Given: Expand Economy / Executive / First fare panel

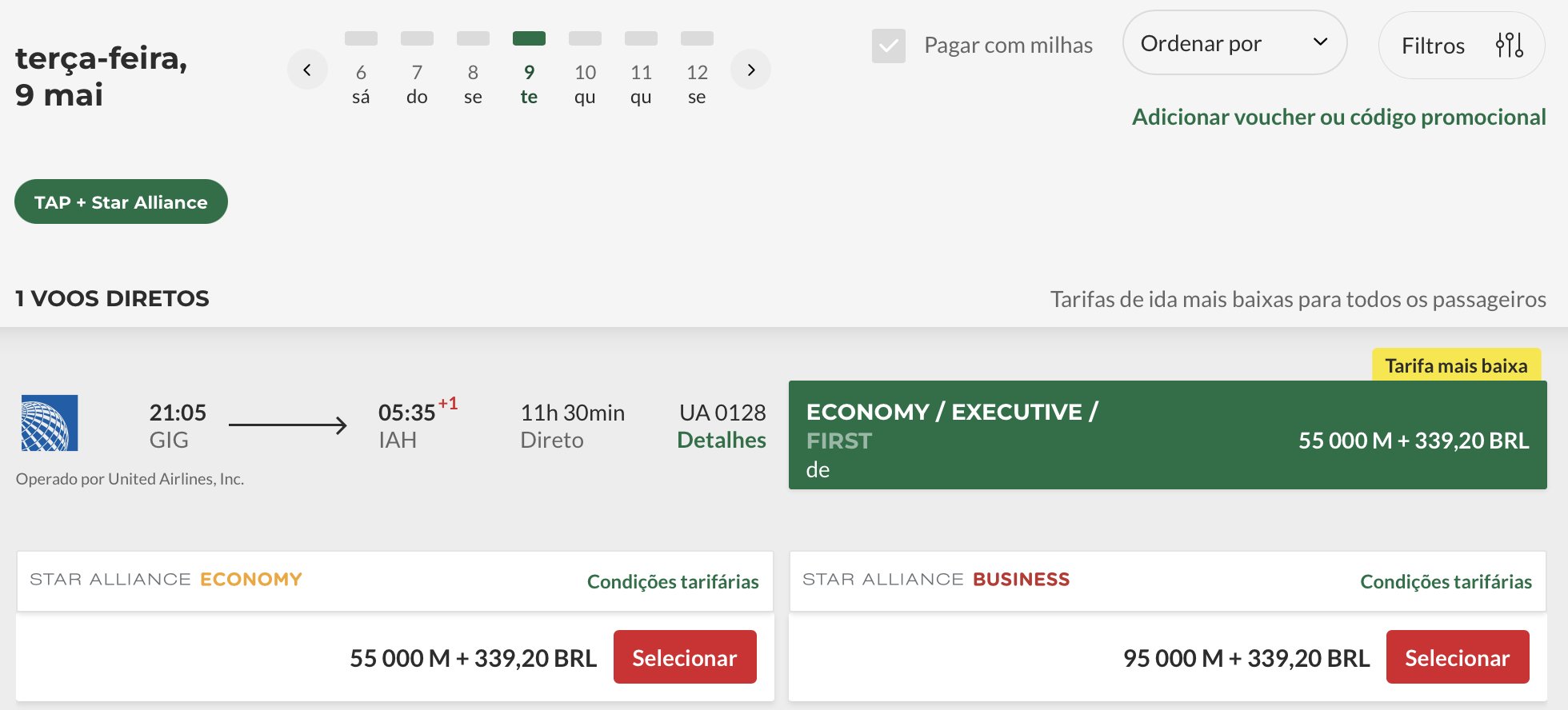Looking at the screenshot, I should coord(1168,435).
